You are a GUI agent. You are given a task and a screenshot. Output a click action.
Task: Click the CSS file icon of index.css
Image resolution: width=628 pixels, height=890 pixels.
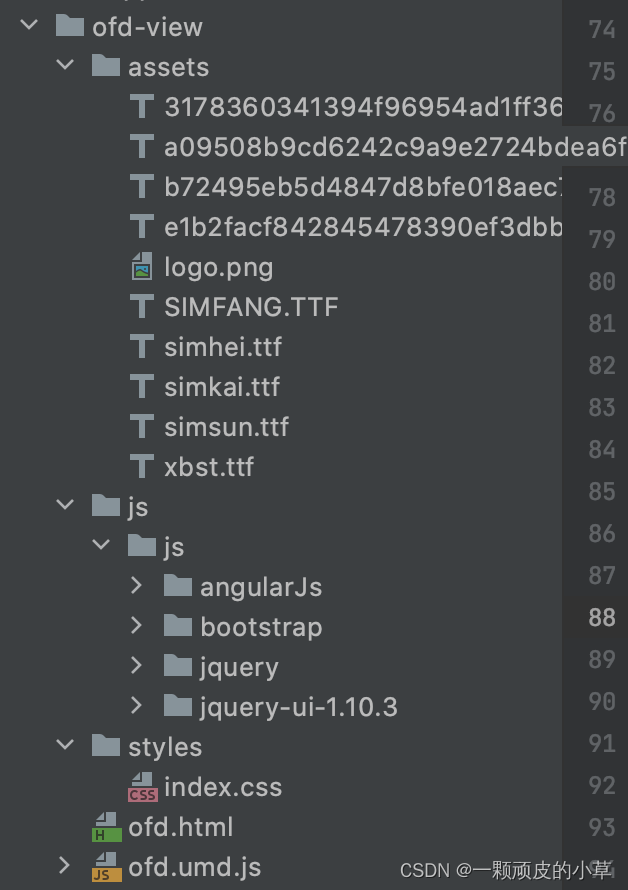[143, 787]
